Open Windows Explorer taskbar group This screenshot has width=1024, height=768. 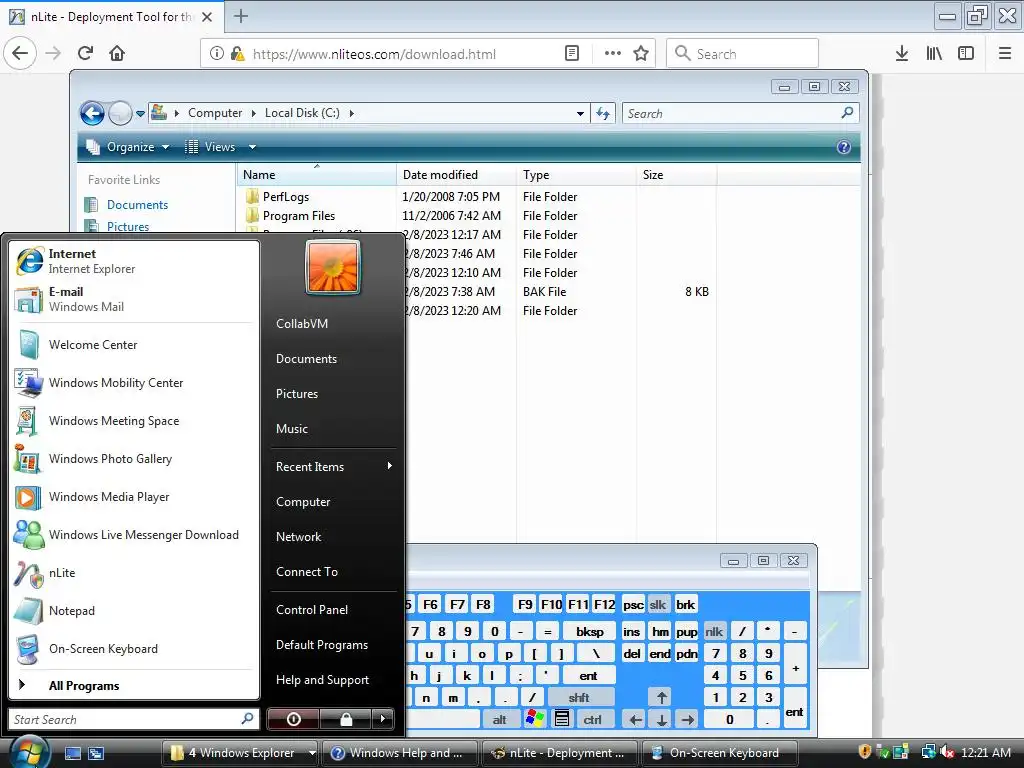(240, 752)
